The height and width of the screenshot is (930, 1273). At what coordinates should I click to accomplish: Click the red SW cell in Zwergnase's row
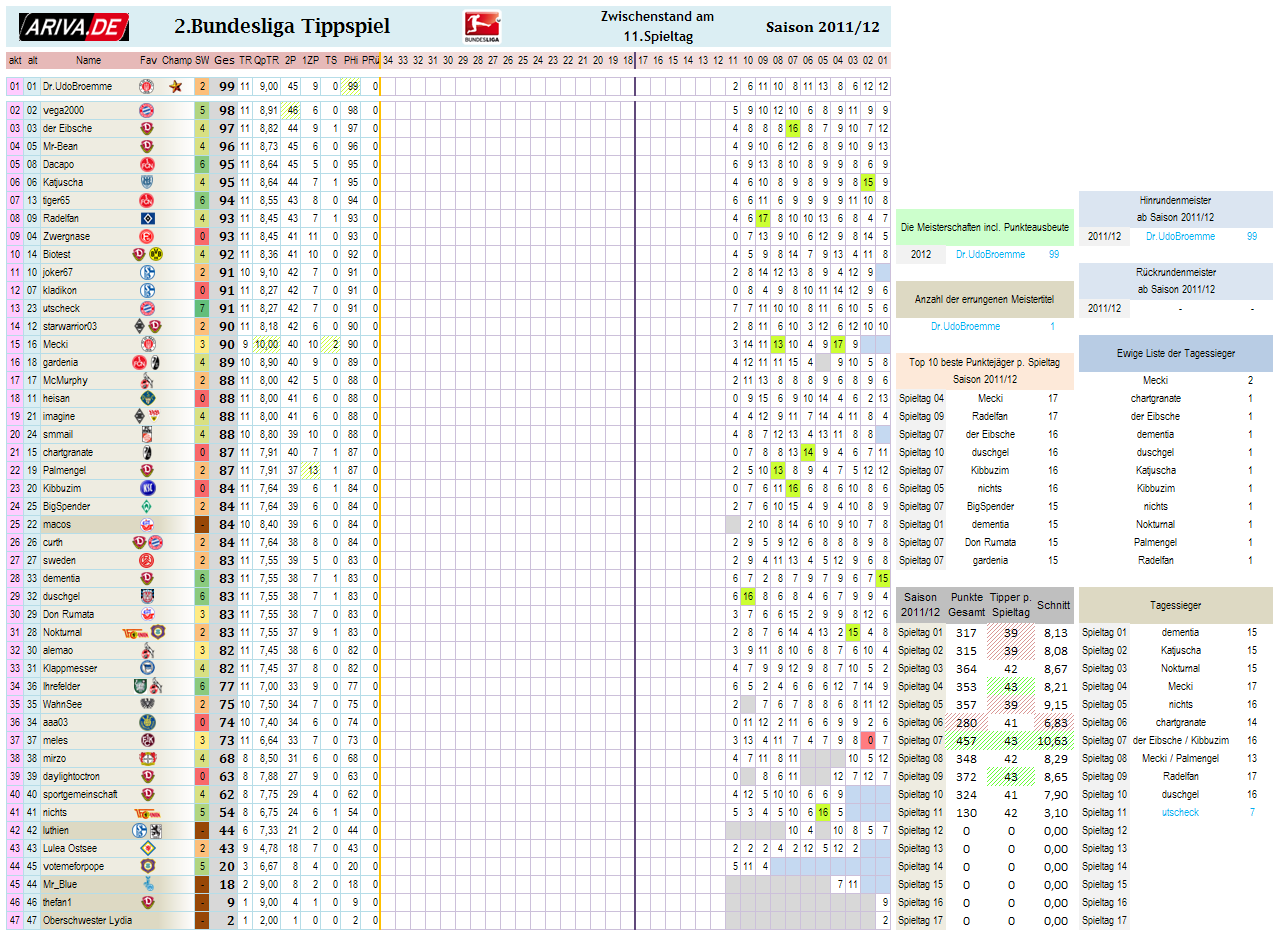coord(202,237)
